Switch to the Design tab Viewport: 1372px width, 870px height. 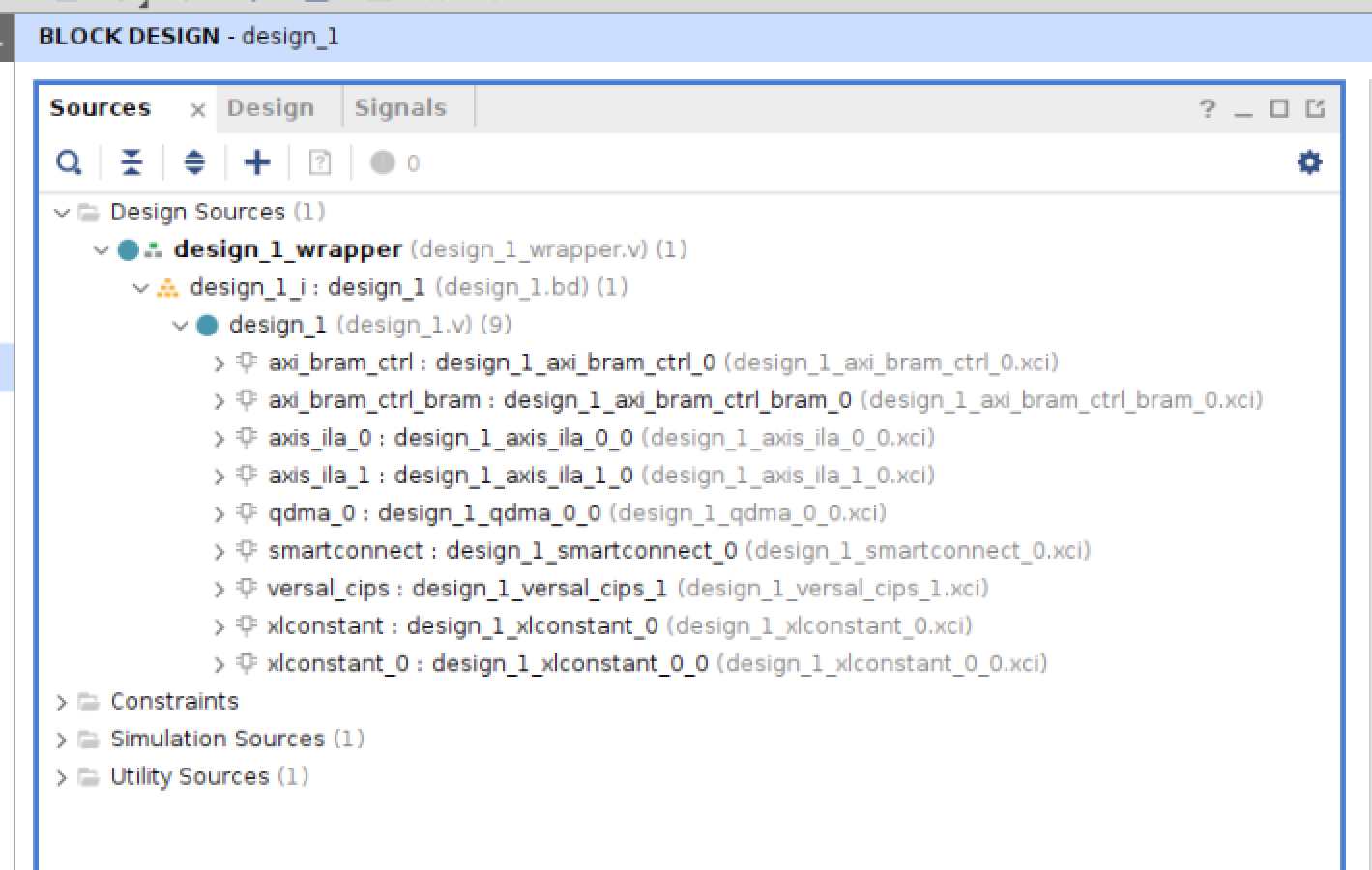[271, 108]
